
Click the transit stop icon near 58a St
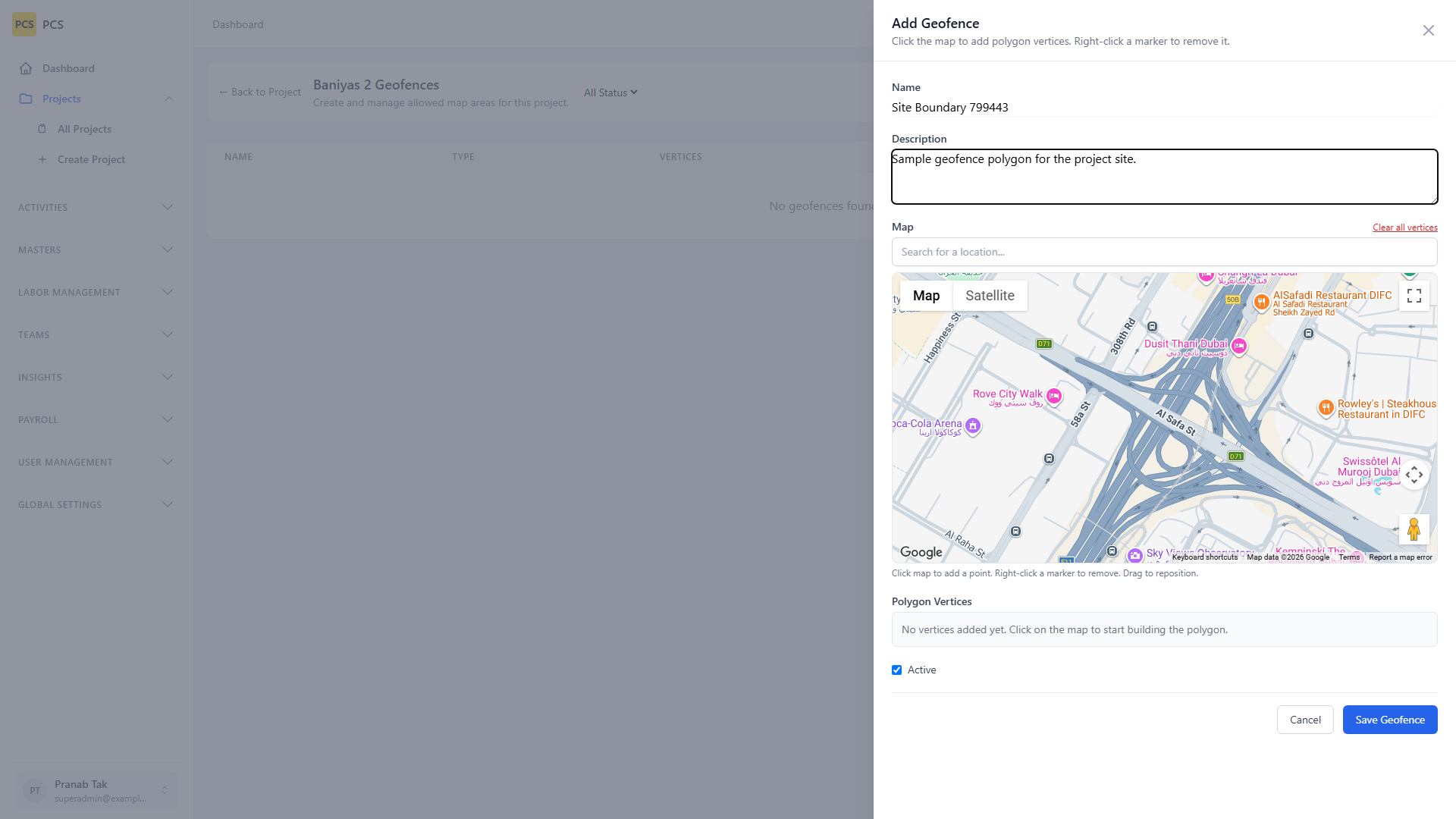tap(1050, 459)
